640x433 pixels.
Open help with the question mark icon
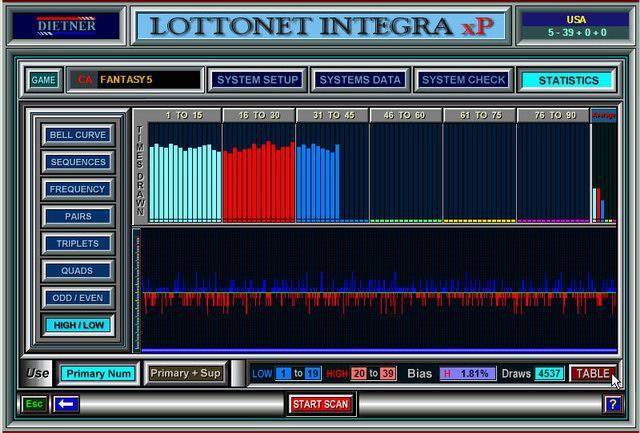[x=612, y=404]
